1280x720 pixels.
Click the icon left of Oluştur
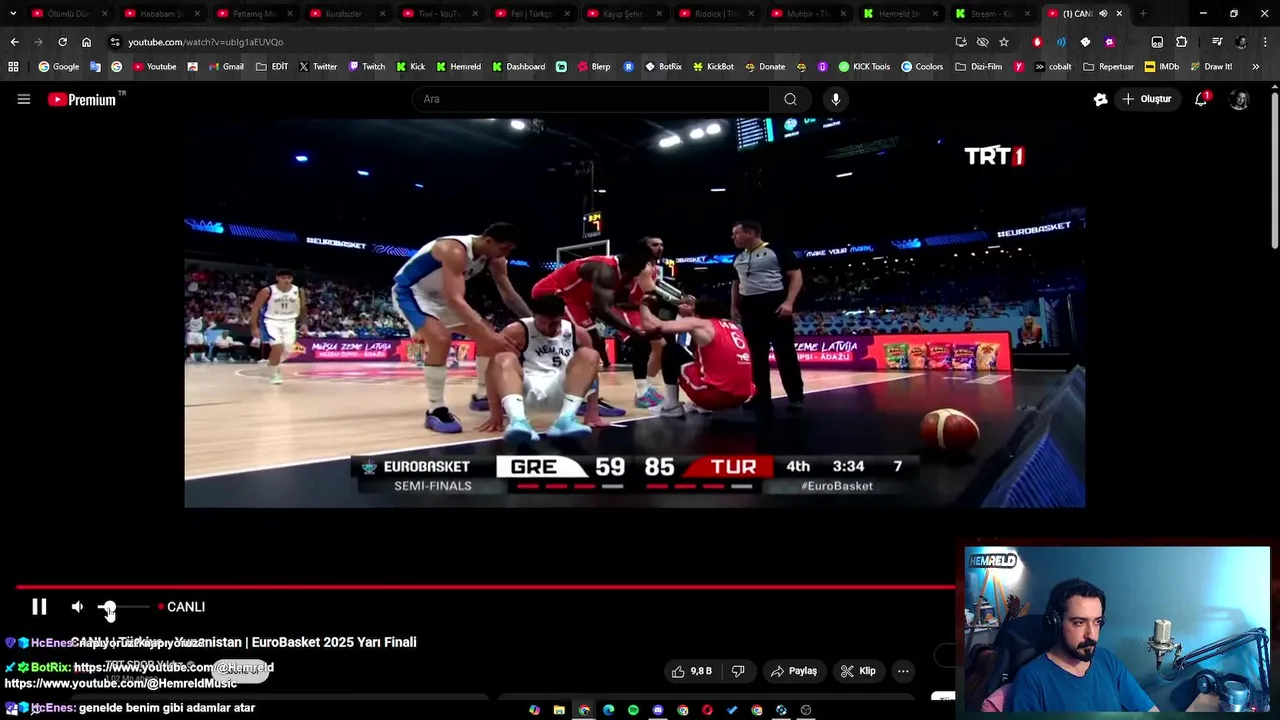click(1101, 99)
